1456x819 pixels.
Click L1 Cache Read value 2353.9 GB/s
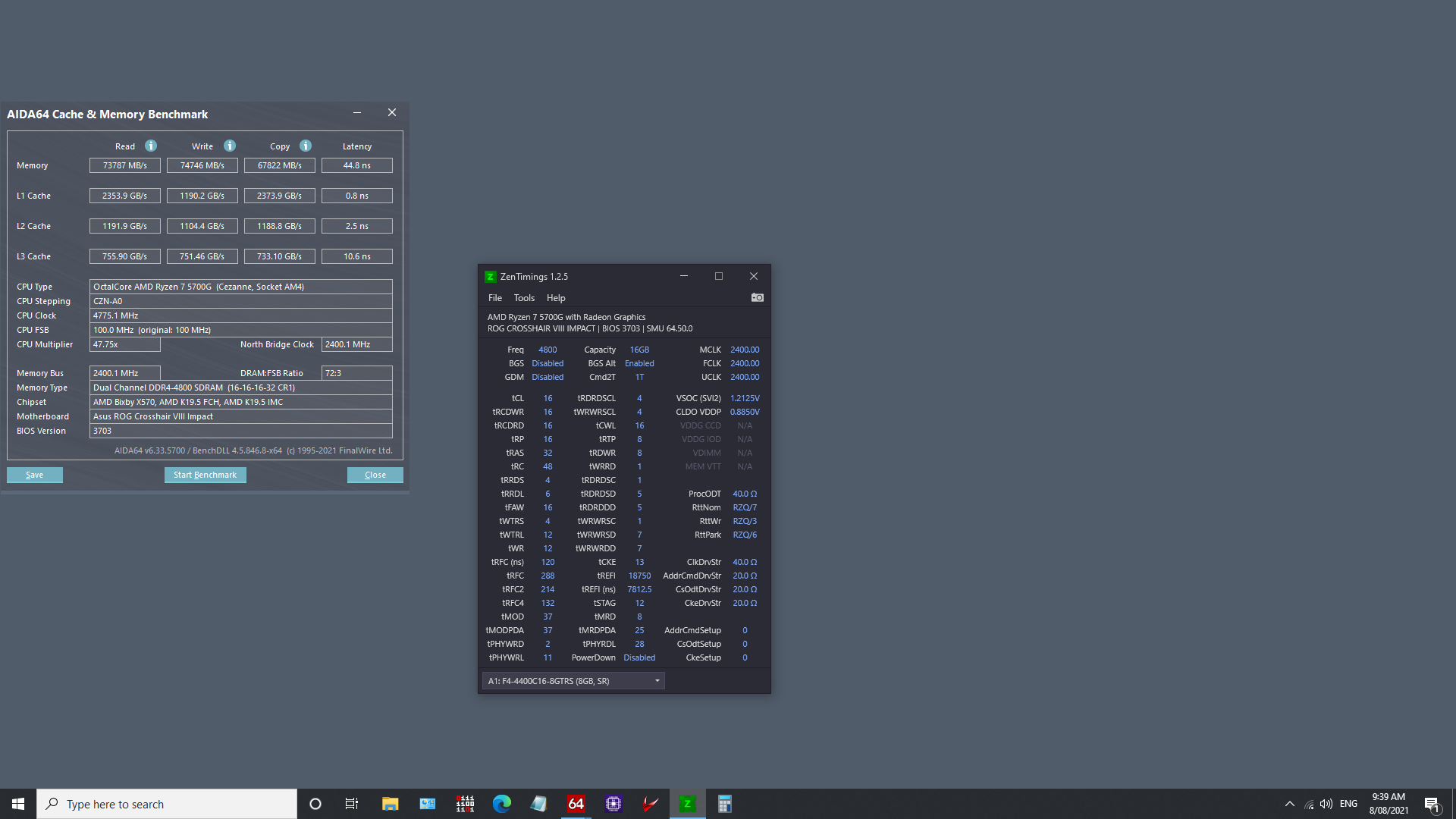(125, 196)
